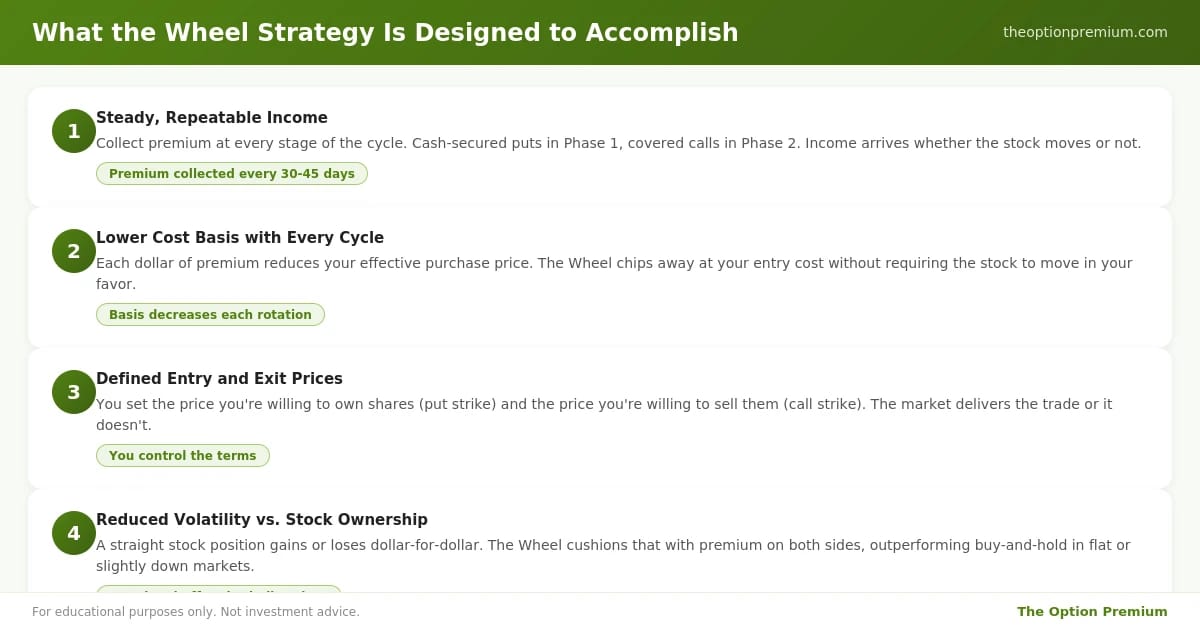Select 'Defined Entry and Exit Prices' heading
This screenshot has width=1200, height=630.
(219, 379)
